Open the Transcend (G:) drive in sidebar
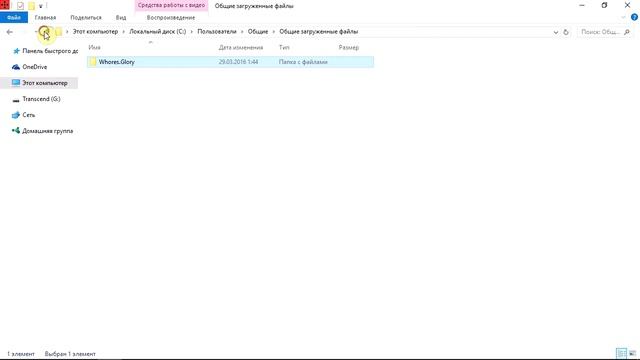This screenshot has width=640, height=360. 41,99
